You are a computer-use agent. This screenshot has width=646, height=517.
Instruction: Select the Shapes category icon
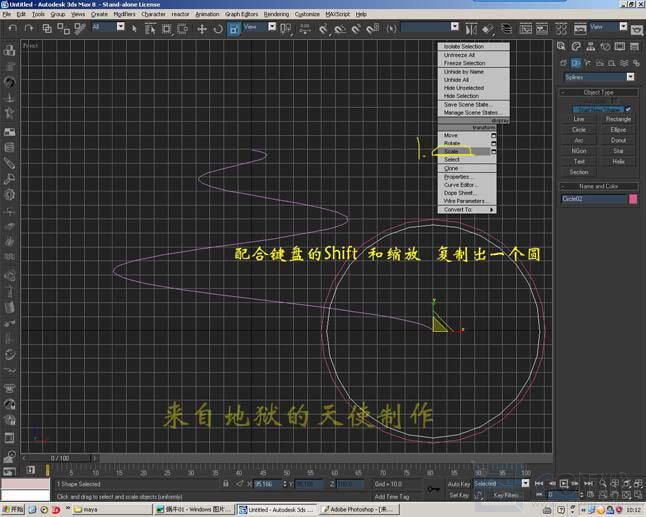tap(576, 63)
